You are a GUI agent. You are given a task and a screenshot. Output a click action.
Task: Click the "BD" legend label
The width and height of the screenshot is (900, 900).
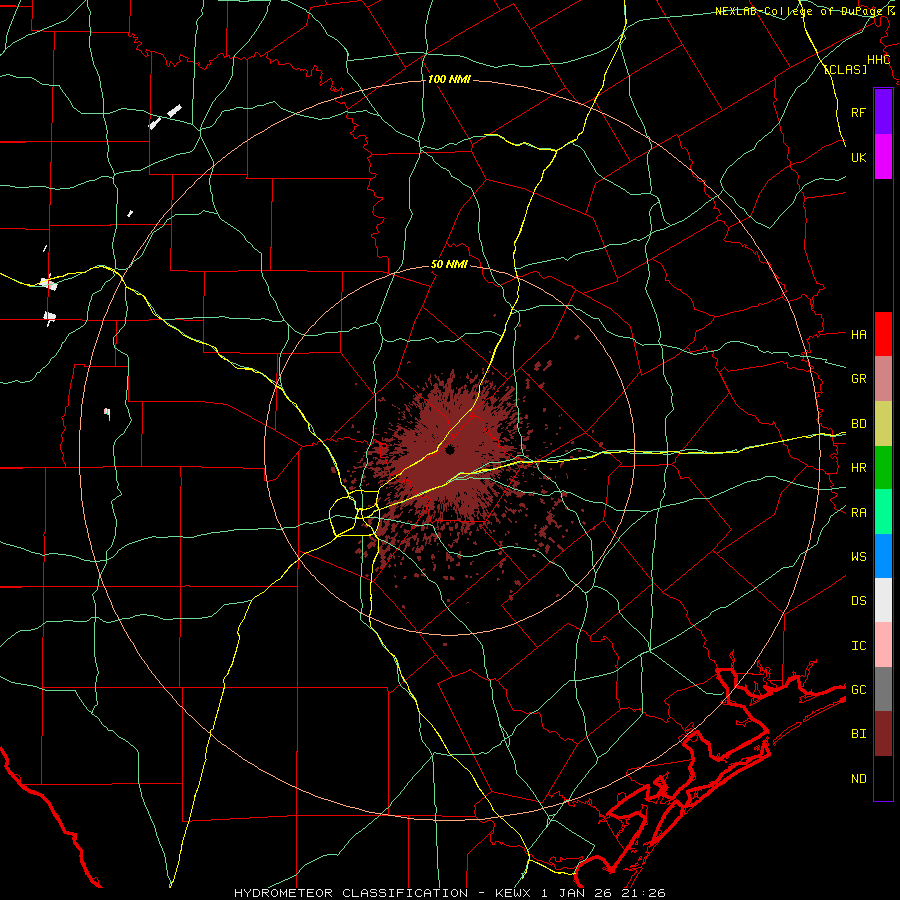(x=859, y=424)
